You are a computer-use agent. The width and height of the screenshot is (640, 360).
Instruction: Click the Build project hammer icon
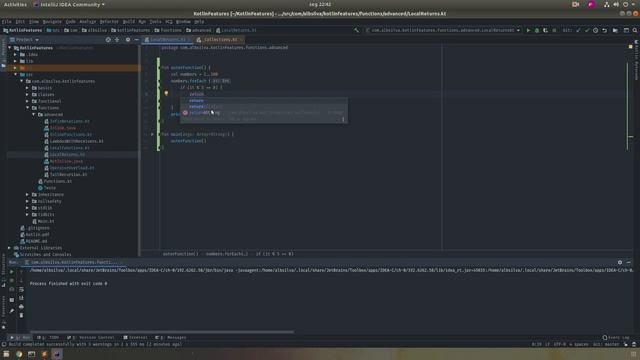pos(356,30)
